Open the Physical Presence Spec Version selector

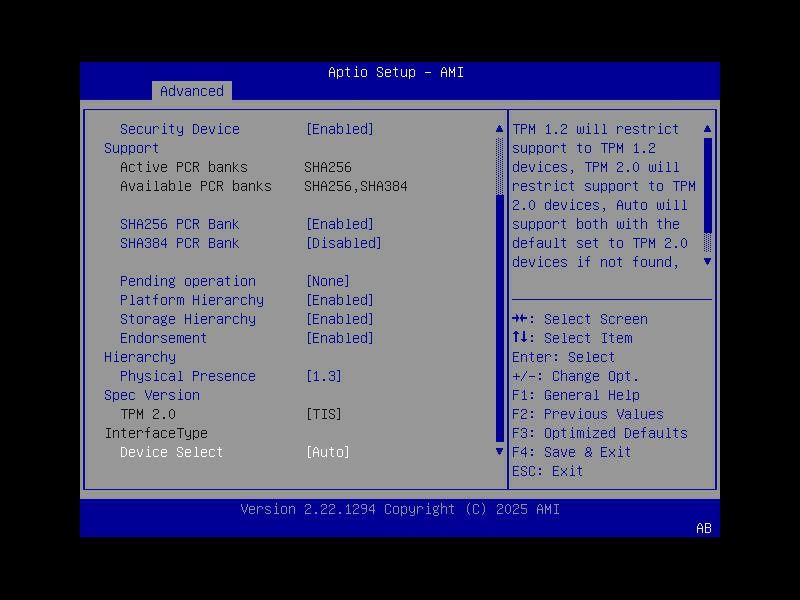325,376
